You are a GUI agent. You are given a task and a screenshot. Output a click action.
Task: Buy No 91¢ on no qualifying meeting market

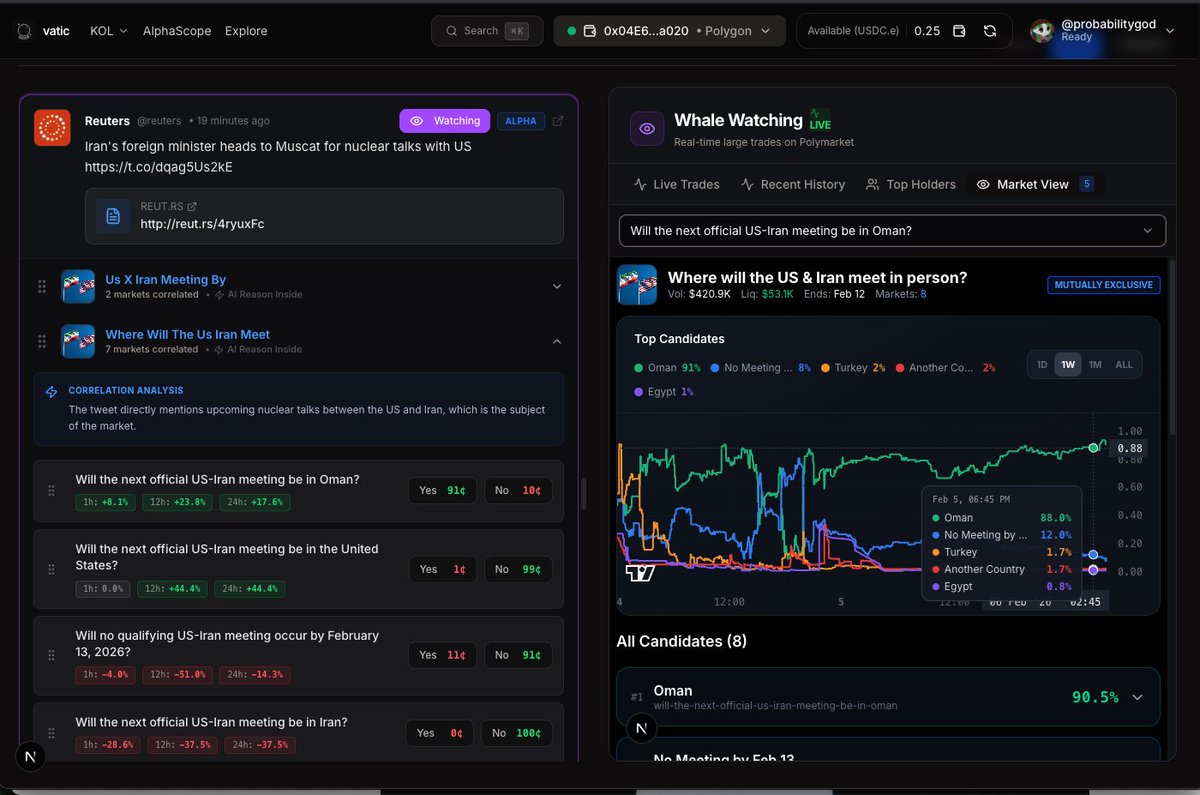point(518,655)
